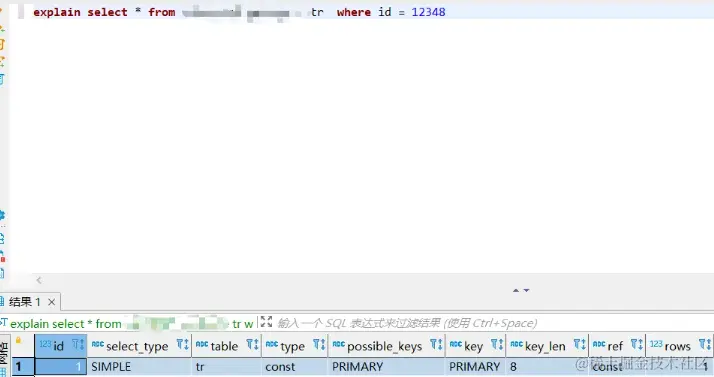Select the key column header
Image resolution: width=714 pixels, height=377 pixels.
[x=475, y=346]
